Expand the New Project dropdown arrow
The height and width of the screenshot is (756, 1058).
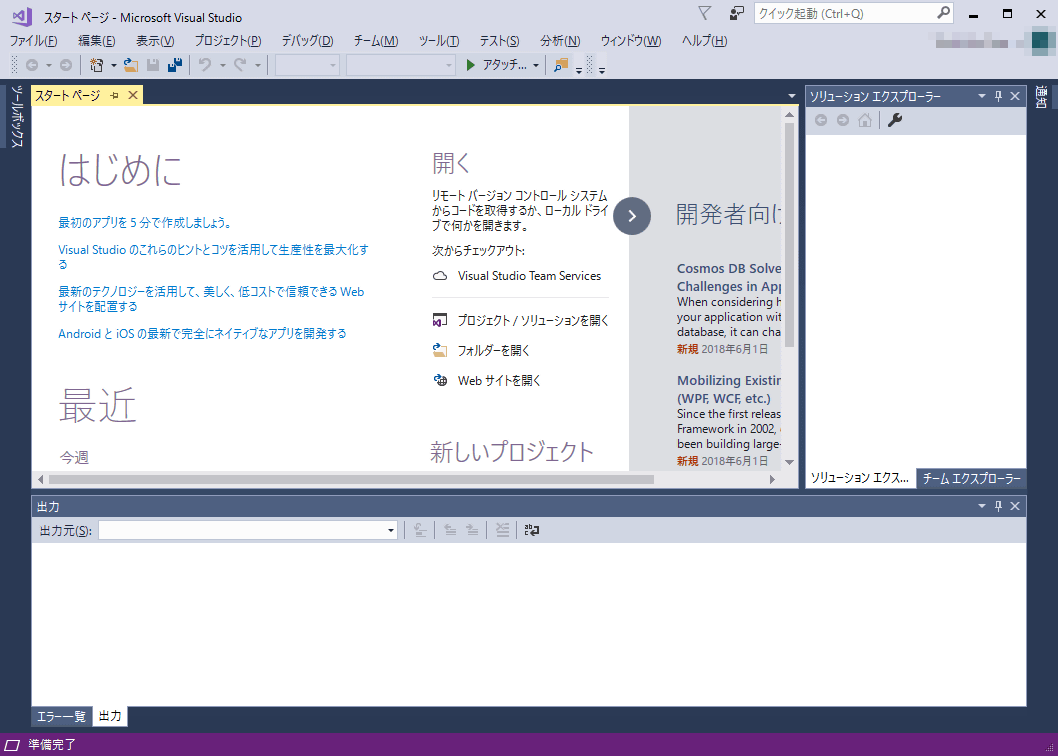(113, 65)
